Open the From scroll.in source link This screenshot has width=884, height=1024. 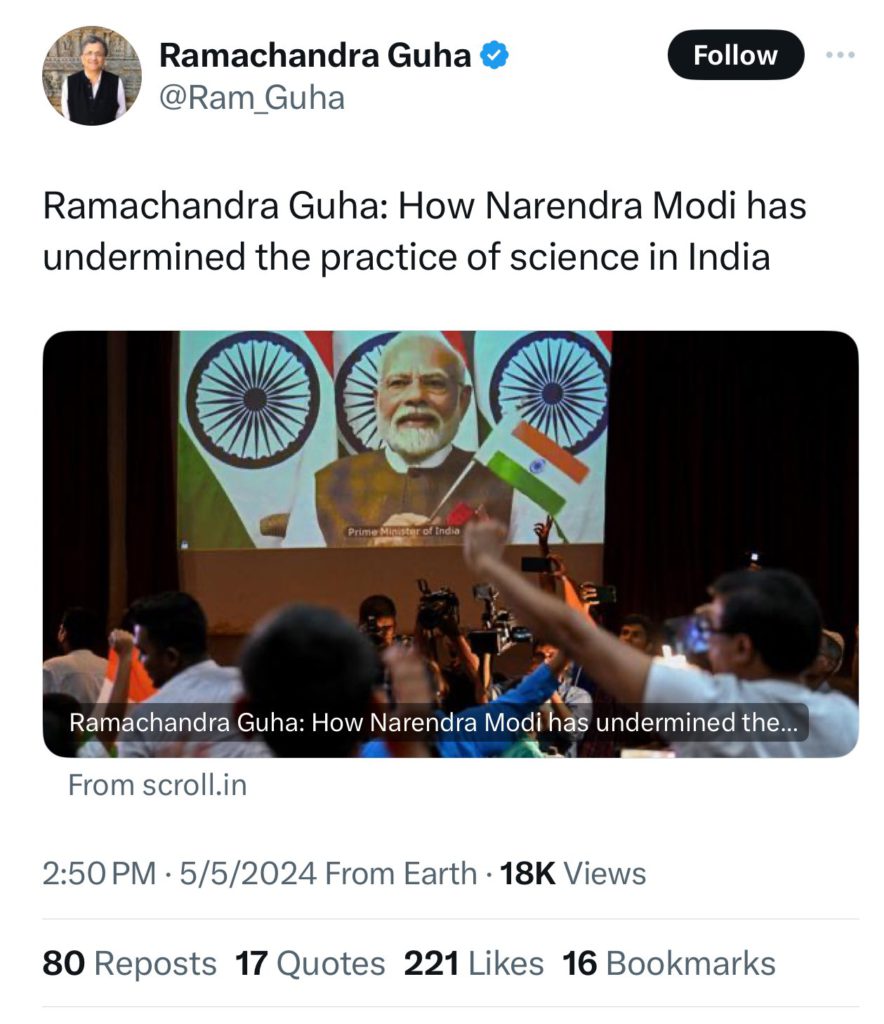coord(157,786)
